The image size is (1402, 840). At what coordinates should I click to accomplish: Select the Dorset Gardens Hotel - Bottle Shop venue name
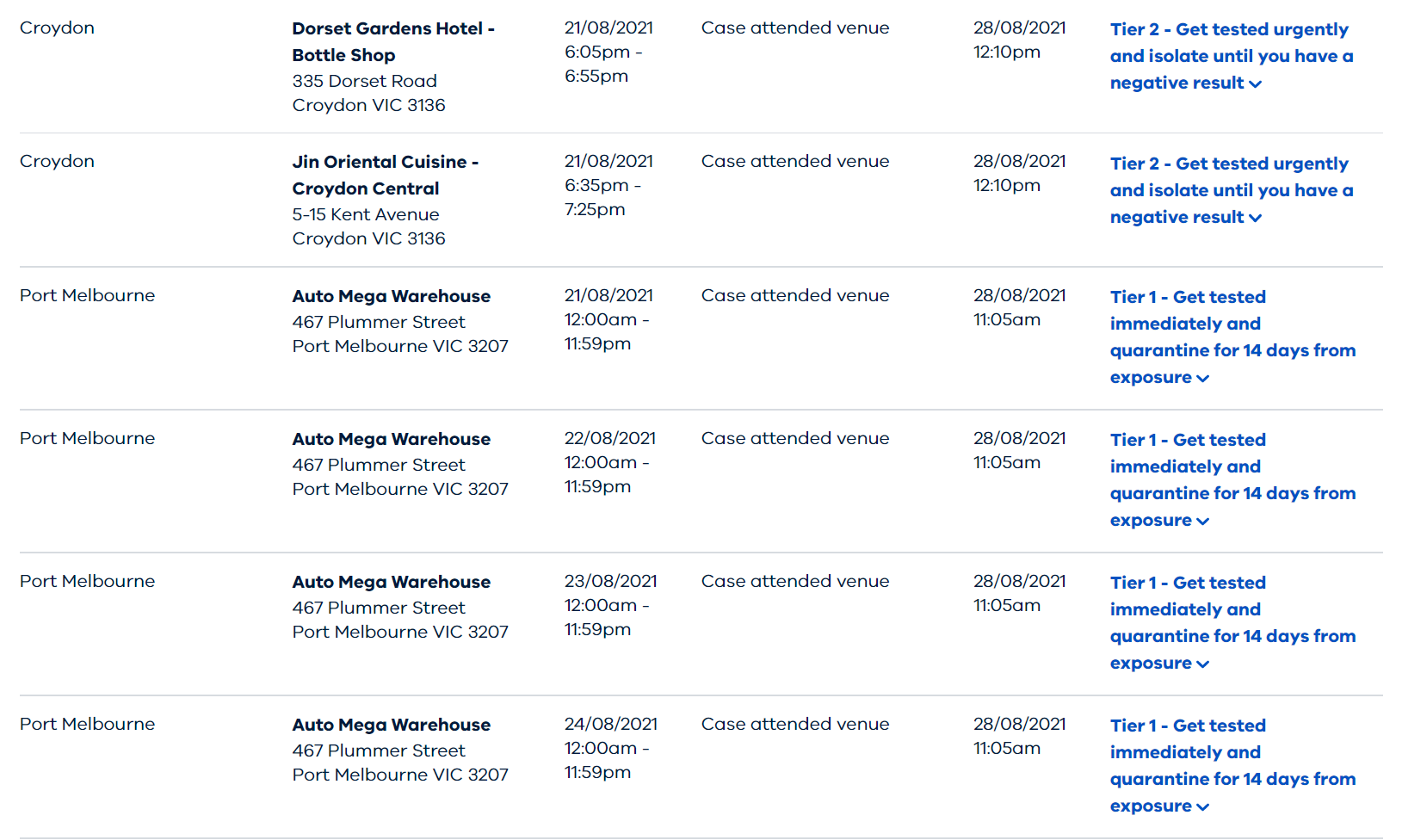click(x=393, y=41)
